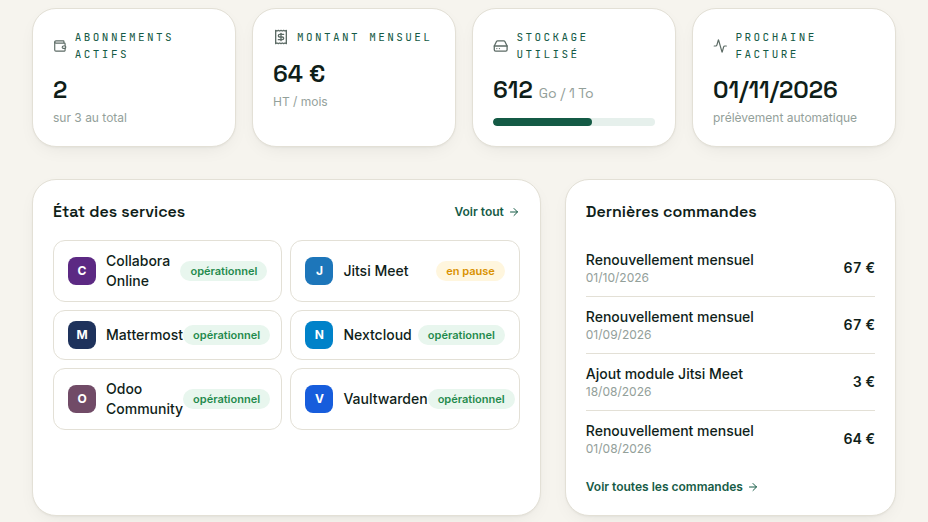Click the prélèvement automatique caption
Image resolution: width=928 pixels, height=522 pixels.
tap(785, 118)
